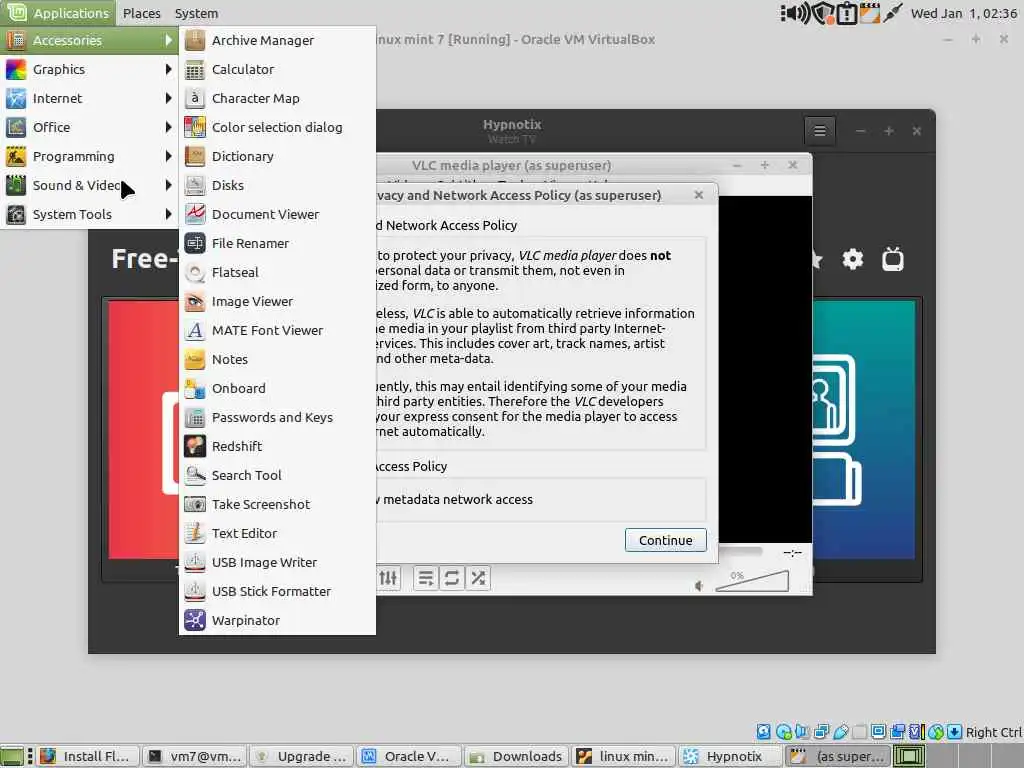Screen dimensions: 1024x768
Task: Mute VLC audio speaker icon
Action: (699, 586)
